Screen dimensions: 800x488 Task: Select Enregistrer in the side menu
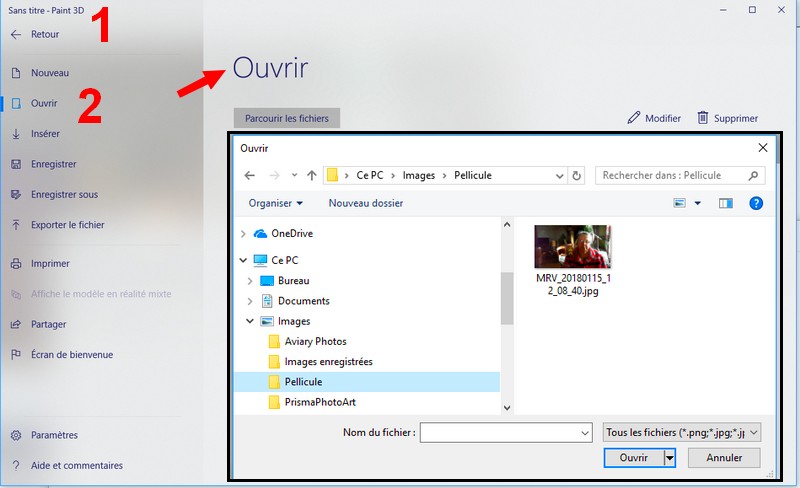coord(54,164)
